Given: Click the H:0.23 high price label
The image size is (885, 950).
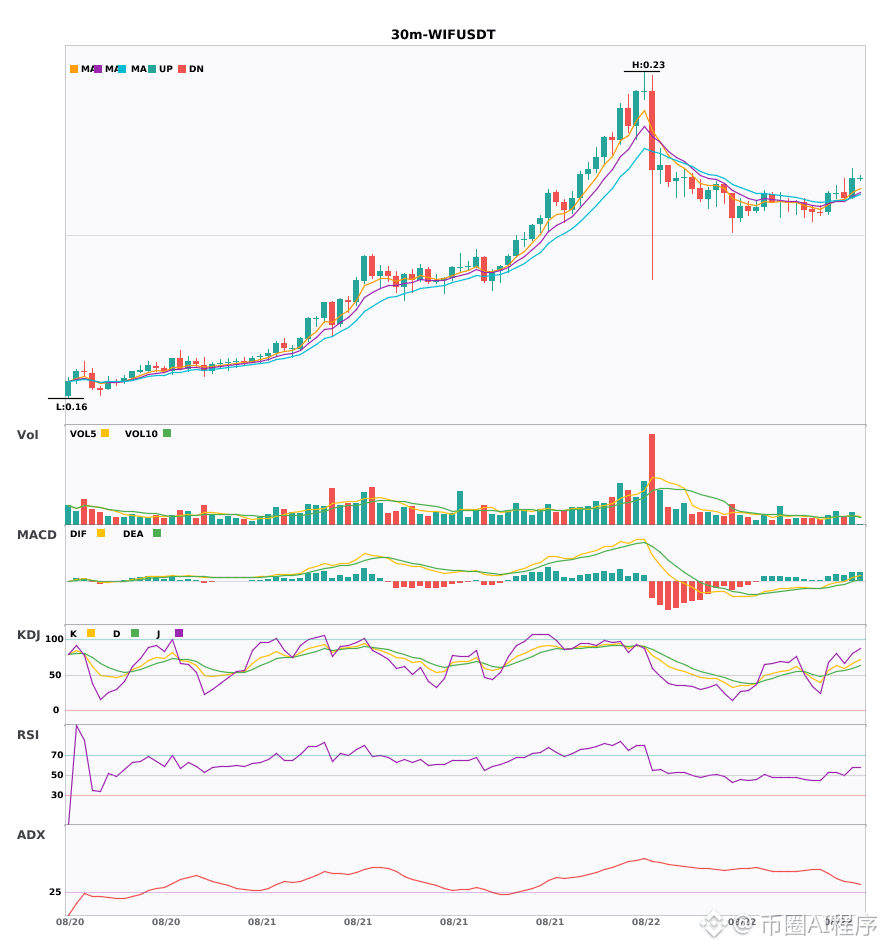Looking at the screenshot, I should click(x=648, y=65).
